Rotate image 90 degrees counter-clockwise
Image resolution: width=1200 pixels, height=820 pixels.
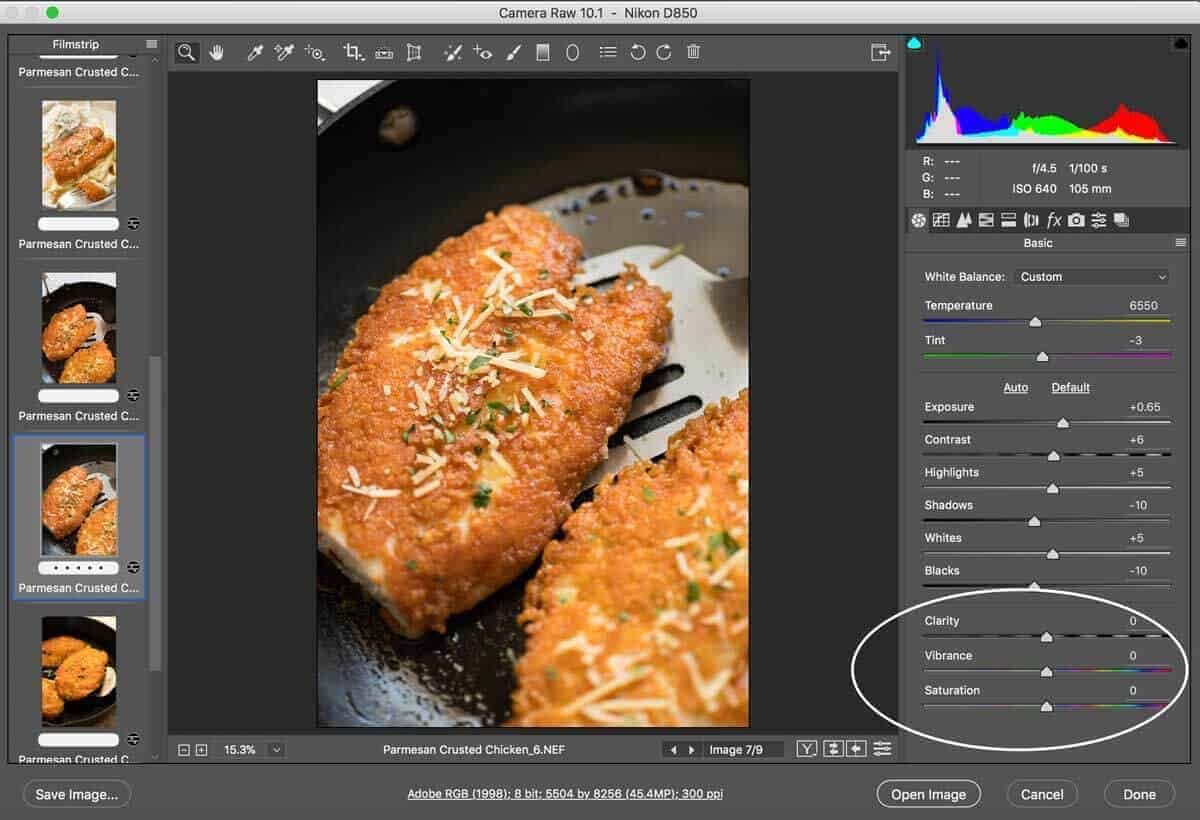pos(637,53)
